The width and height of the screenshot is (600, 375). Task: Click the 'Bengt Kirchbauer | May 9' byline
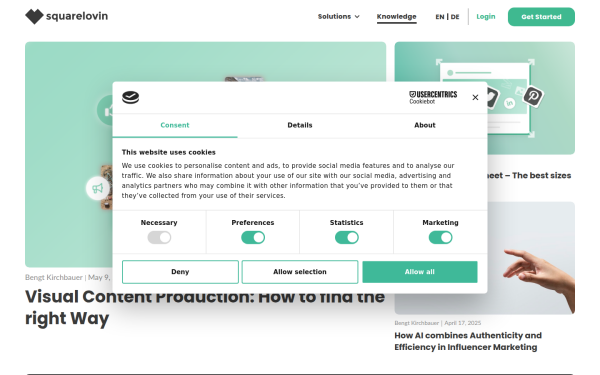click(68, 277)
